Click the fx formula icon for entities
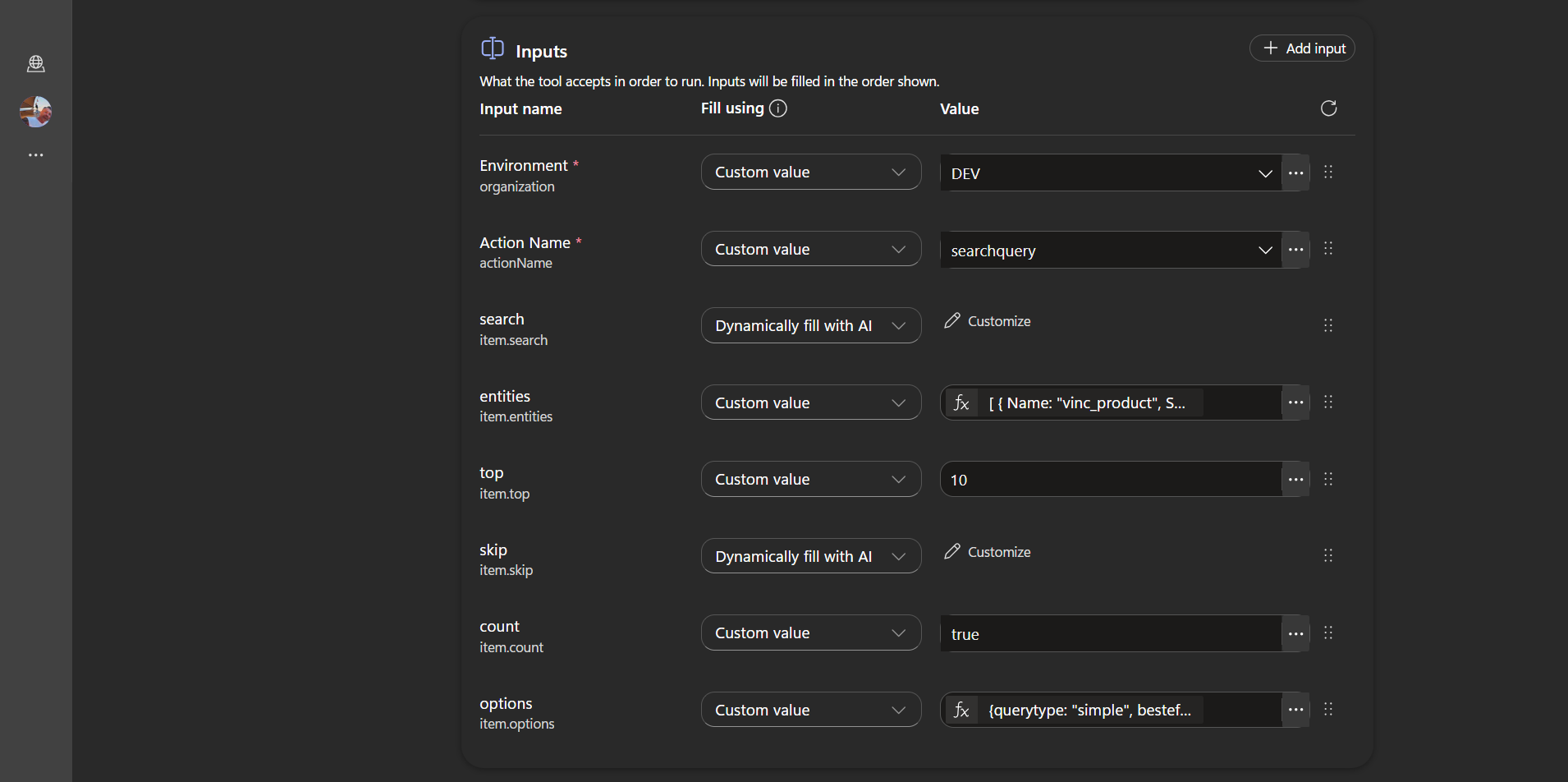The width and height of the screenshot is (1568, 782). [961, 402]
